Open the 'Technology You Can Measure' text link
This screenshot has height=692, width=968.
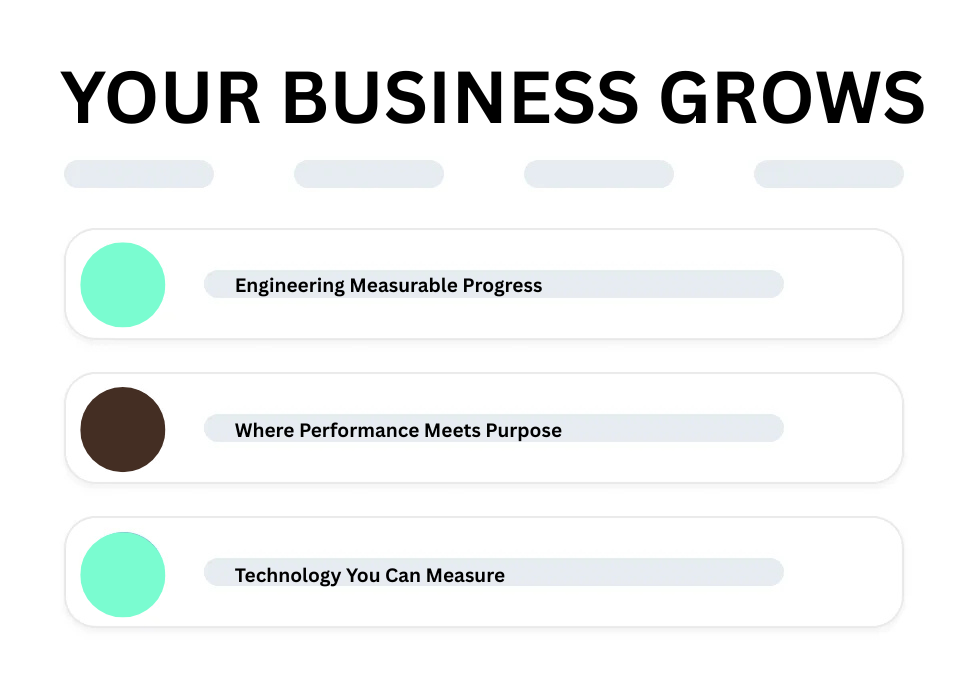369,575
